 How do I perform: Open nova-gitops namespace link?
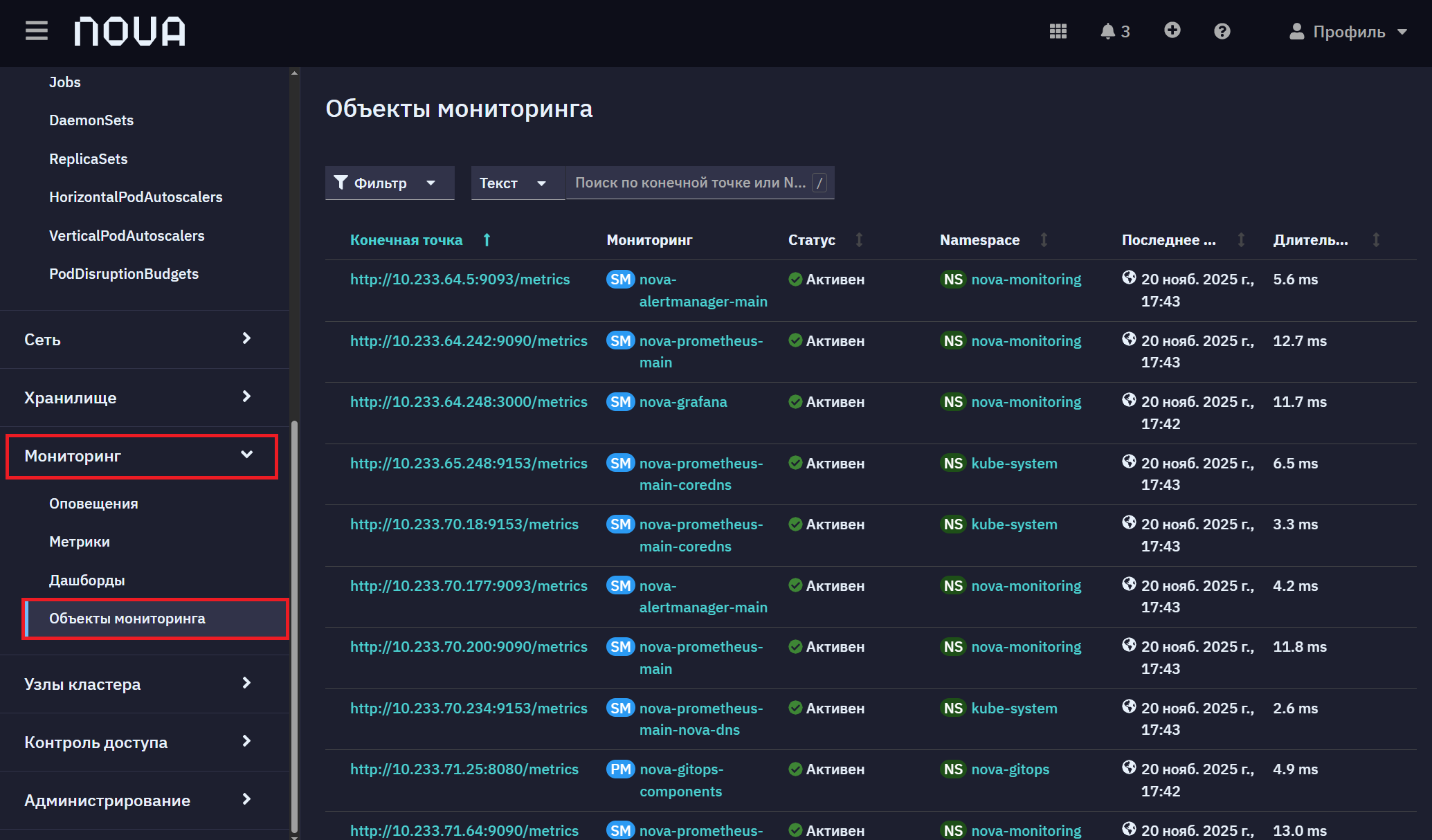[1010, 769]
